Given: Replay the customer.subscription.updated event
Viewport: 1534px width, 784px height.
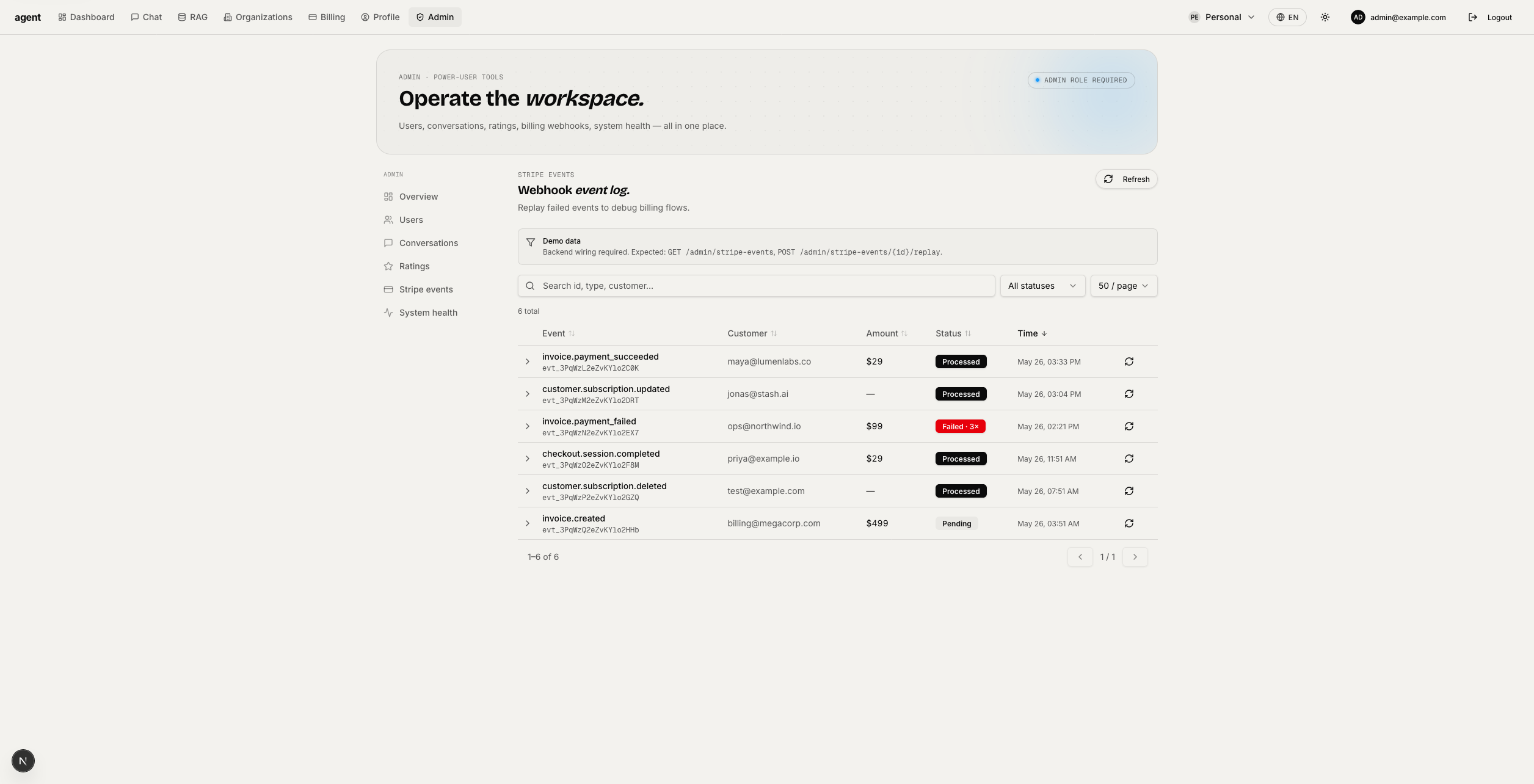Looking at the screenshot, I should [x=1129, y=394].
